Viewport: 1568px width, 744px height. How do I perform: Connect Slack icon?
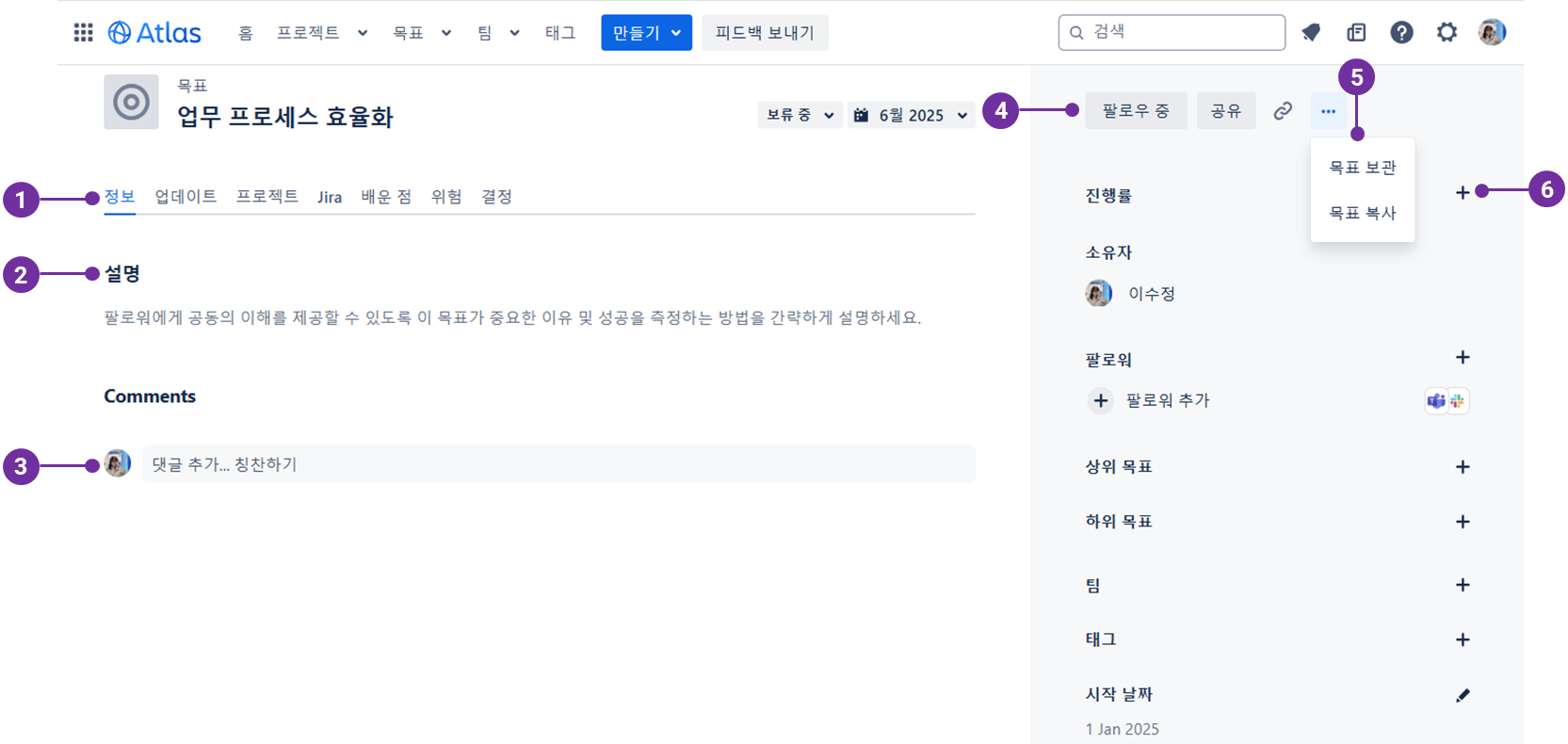tap(1457, 401)
